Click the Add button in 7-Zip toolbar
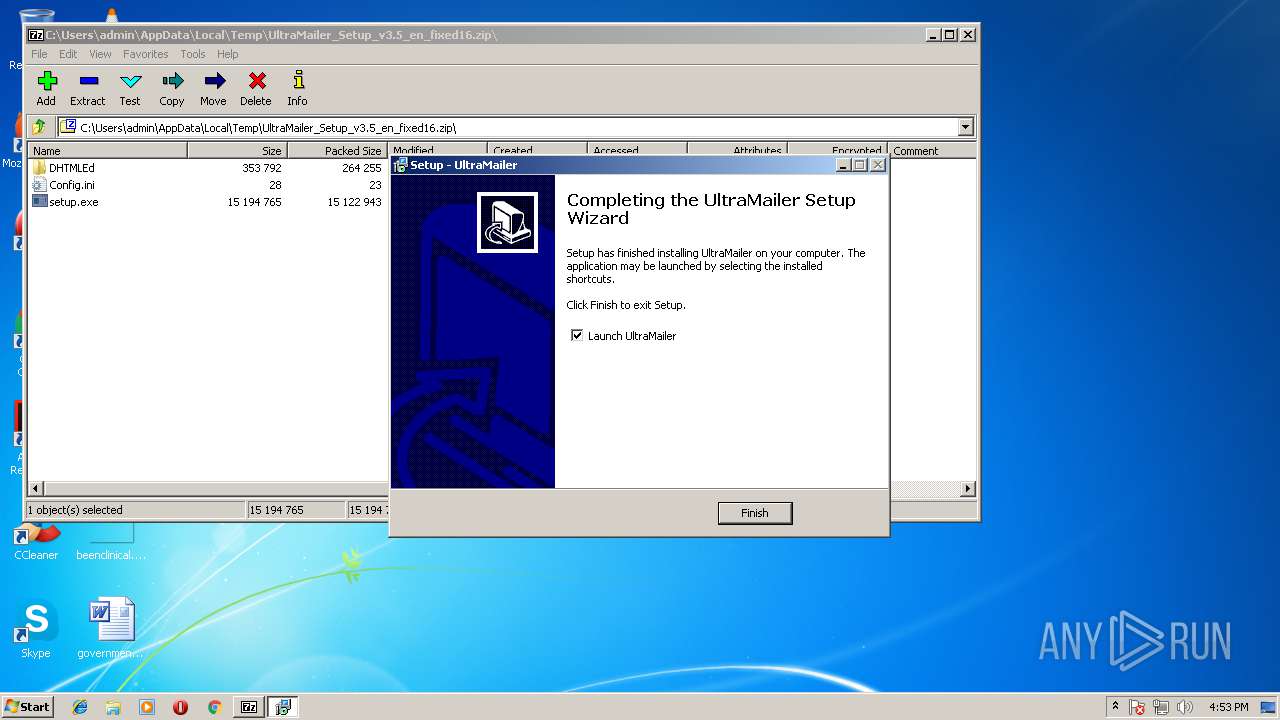1280x720 pixels. pos(46,89)
